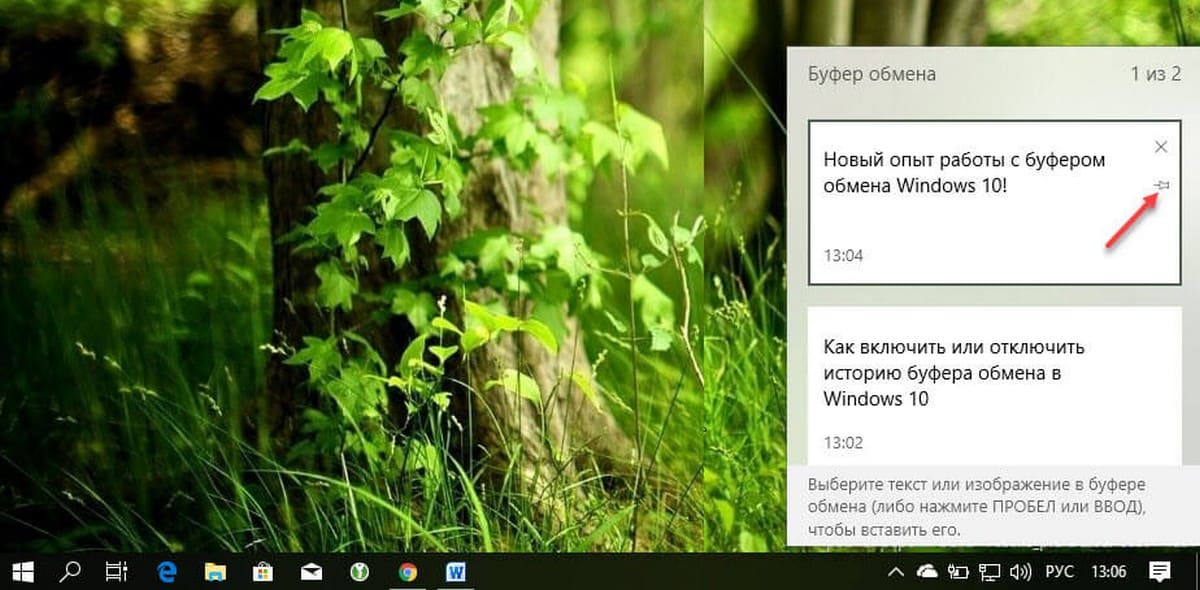The height and width of the screenshot is (590, 1200).
Task: Open the Mail app from the taskbar
Action: [311, 572]
